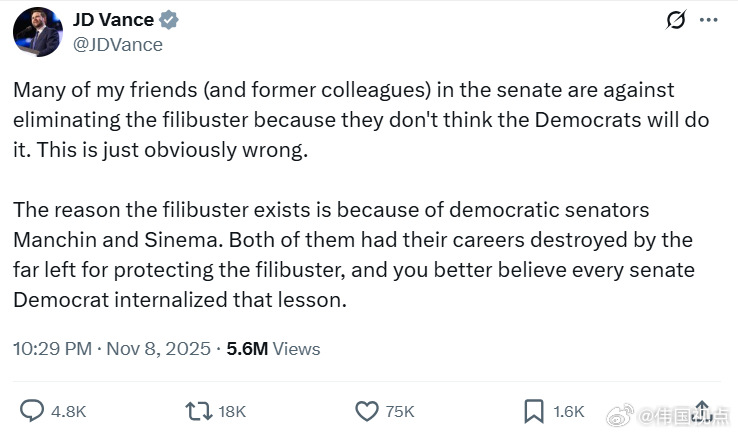Click the 75K likes count
Viewport: 738px width, 435px height.
(402, 411)
